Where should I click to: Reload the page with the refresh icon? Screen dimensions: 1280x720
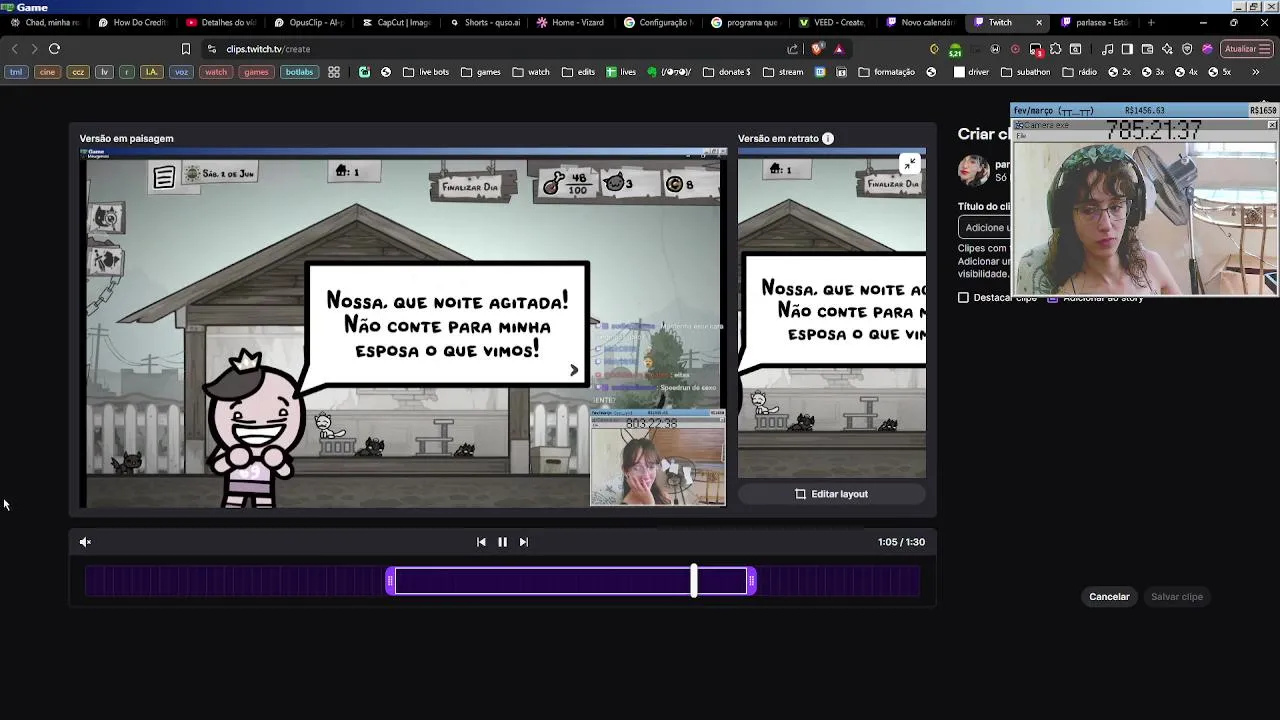[x=54, y=48]
